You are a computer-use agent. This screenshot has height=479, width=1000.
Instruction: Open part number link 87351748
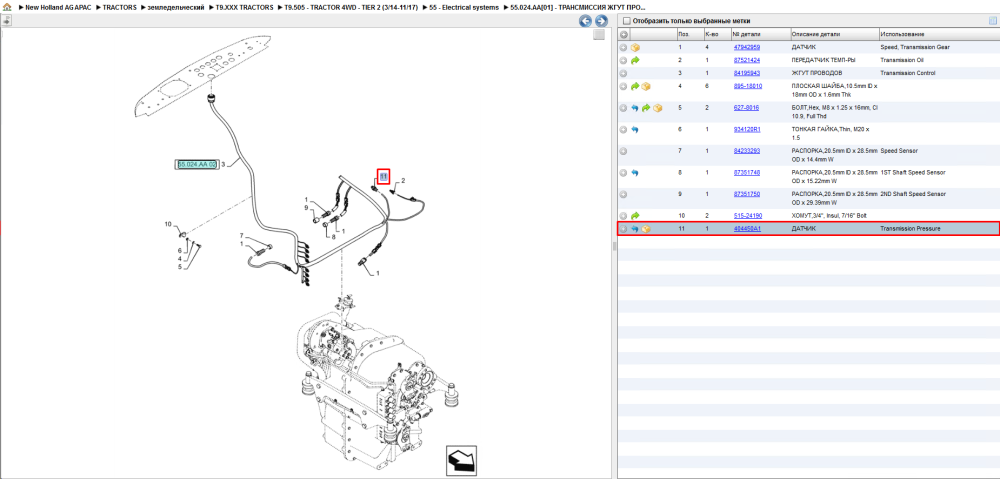(x=747, y=172)
